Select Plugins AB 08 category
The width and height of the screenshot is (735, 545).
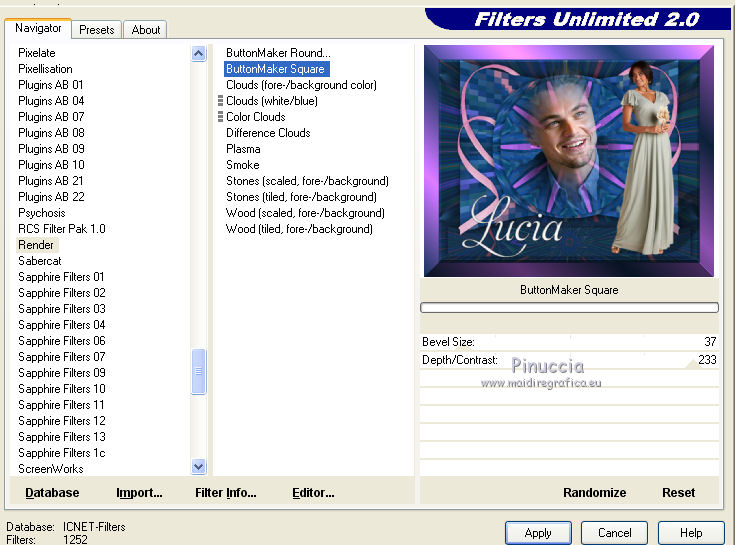click(x=51, y=133)
